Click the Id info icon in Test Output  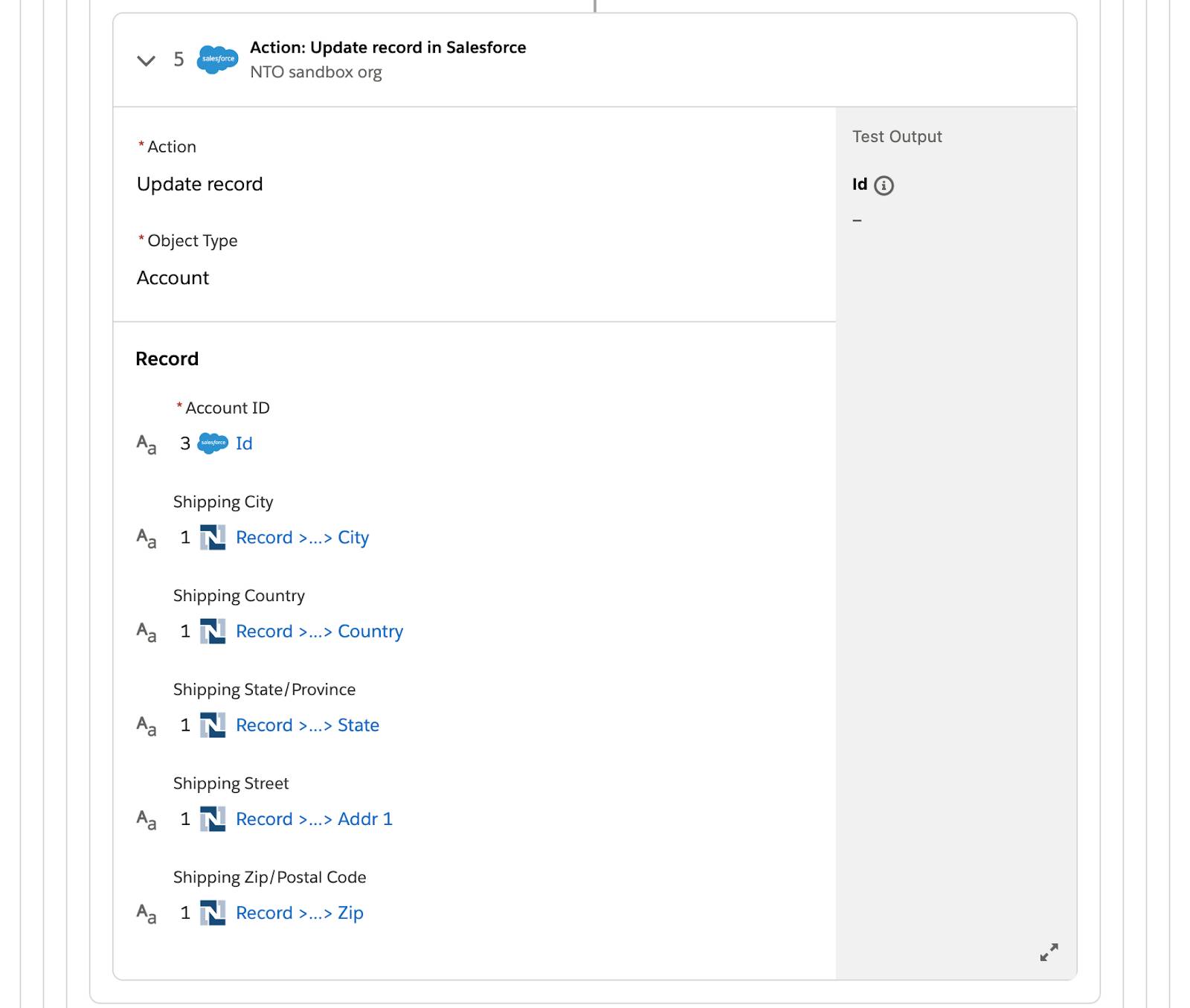(884, 185)
